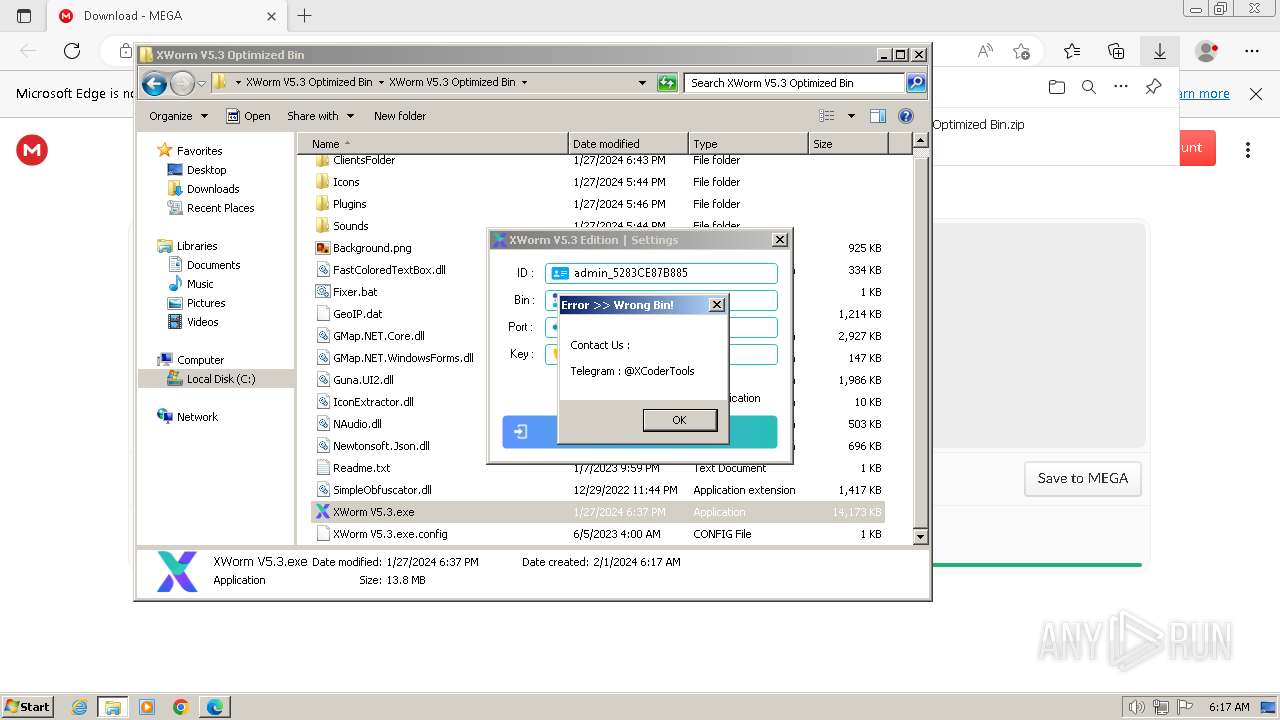Viewport: 1280px width, 720px height.
Task: Open a new tab in Edge
Action: [x=305, y=16]
